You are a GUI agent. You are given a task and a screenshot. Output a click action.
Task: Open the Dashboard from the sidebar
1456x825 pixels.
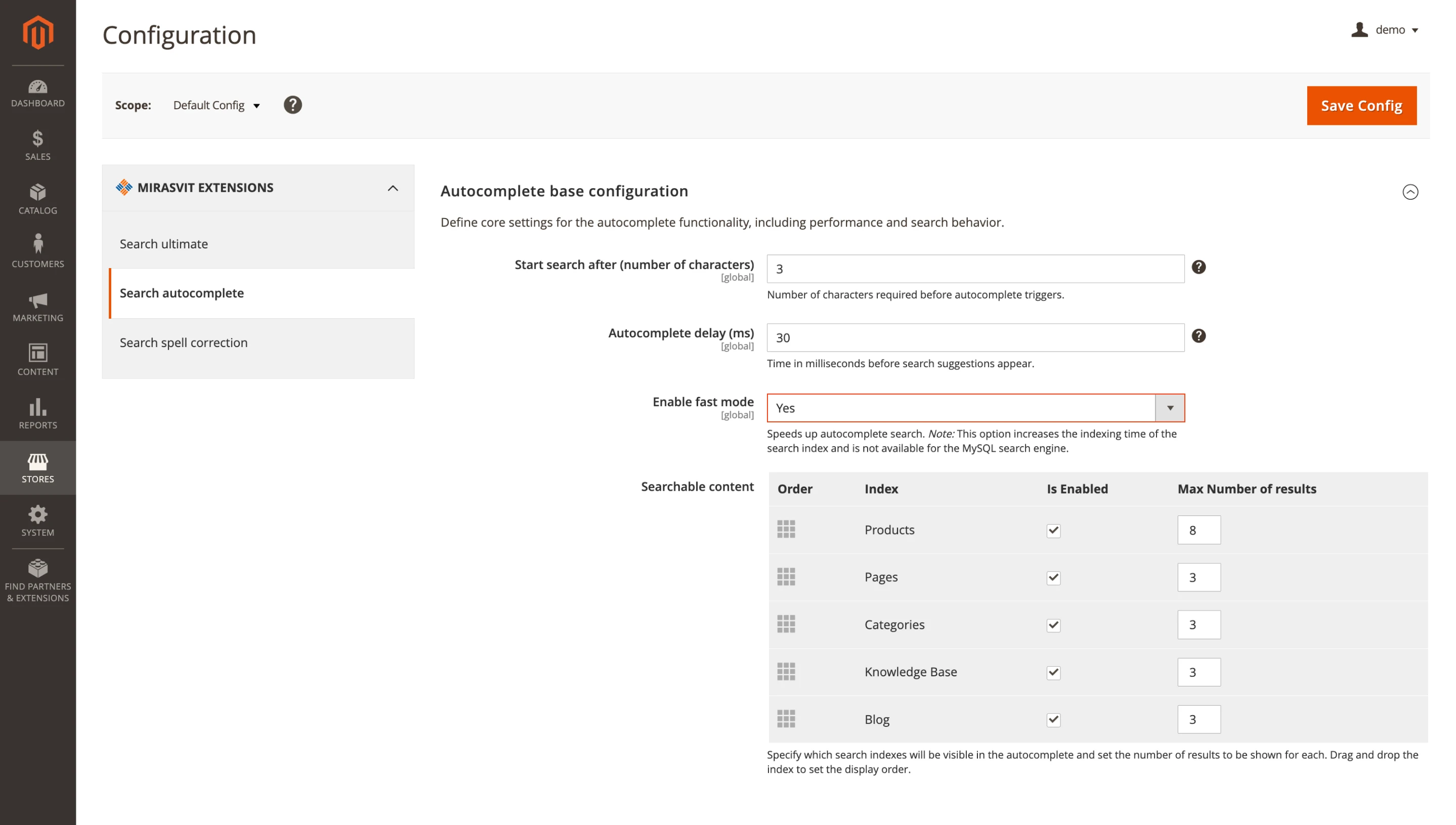pyautogui.click(x=38, y=93)
